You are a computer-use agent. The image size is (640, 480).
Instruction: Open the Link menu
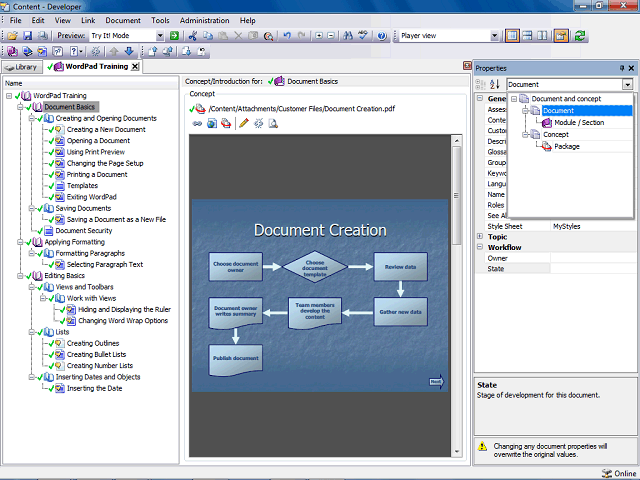pyautogui.click(x=88, y=20)
